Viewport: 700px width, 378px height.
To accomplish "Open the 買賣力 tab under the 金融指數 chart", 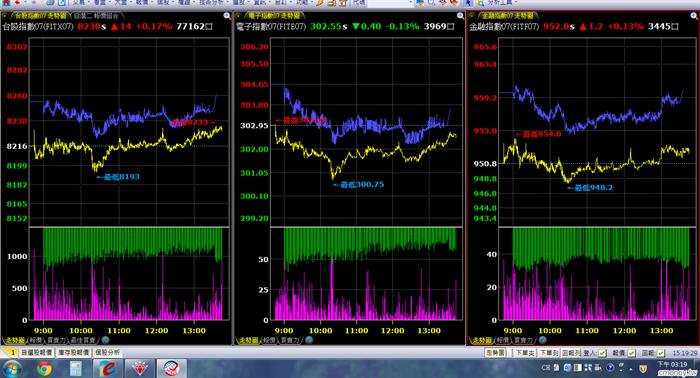I will [x=524, y=340].
